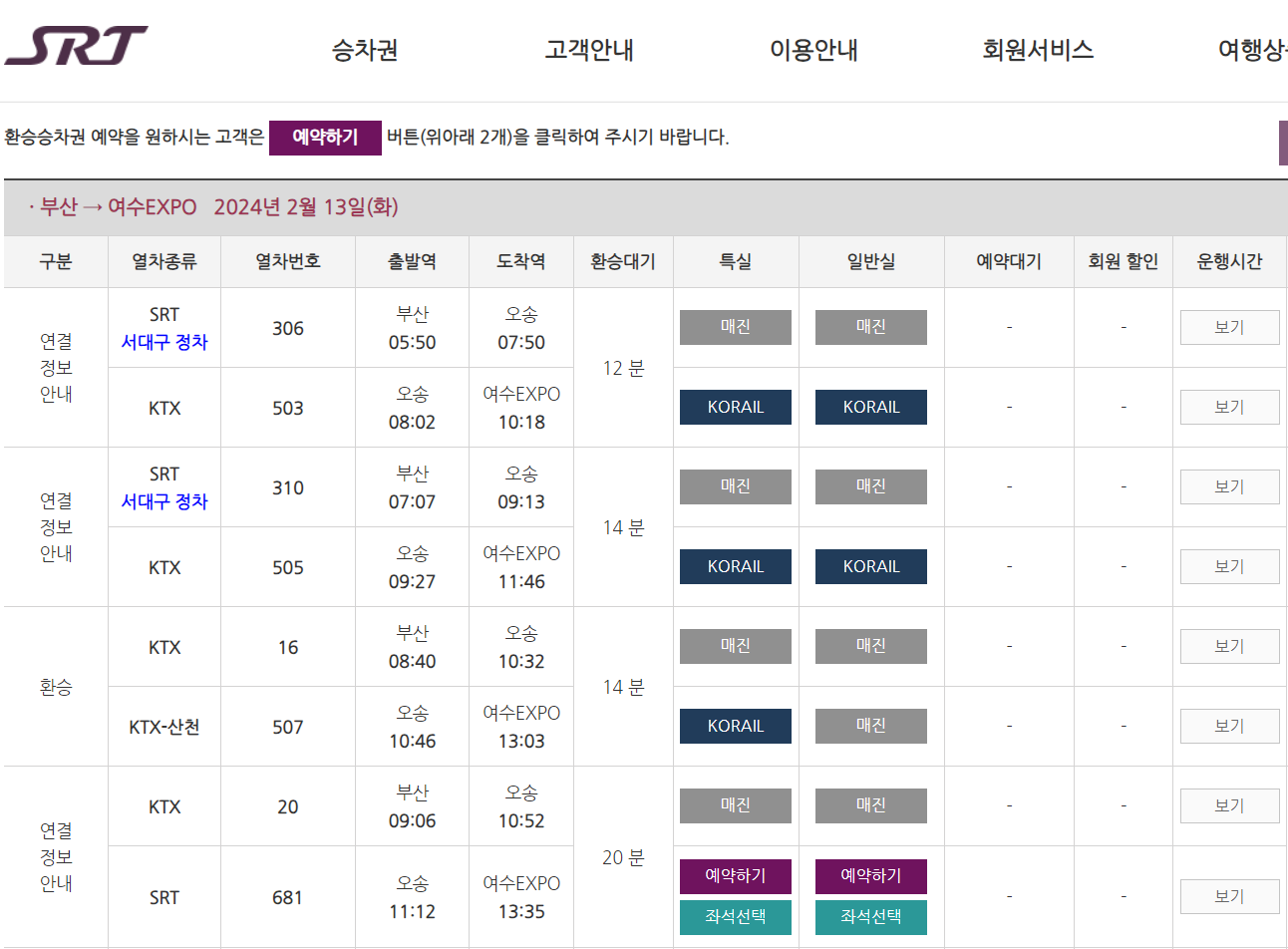Click train number 681 cell
1288x949 pixels.
pos(288,897)
